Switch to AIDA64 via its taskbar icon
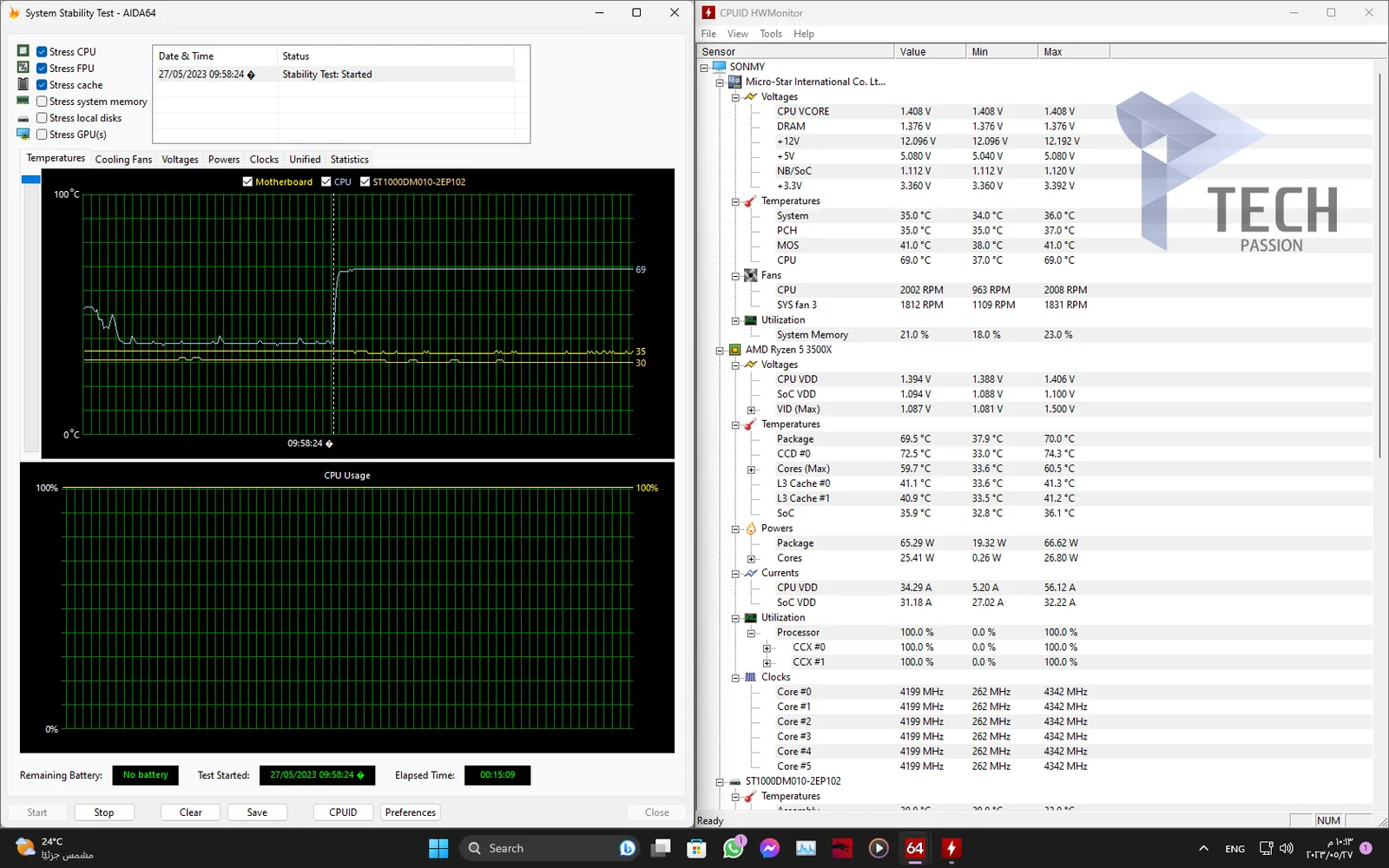The width and height of the screenshot is (1389, 868). point(915,848)
